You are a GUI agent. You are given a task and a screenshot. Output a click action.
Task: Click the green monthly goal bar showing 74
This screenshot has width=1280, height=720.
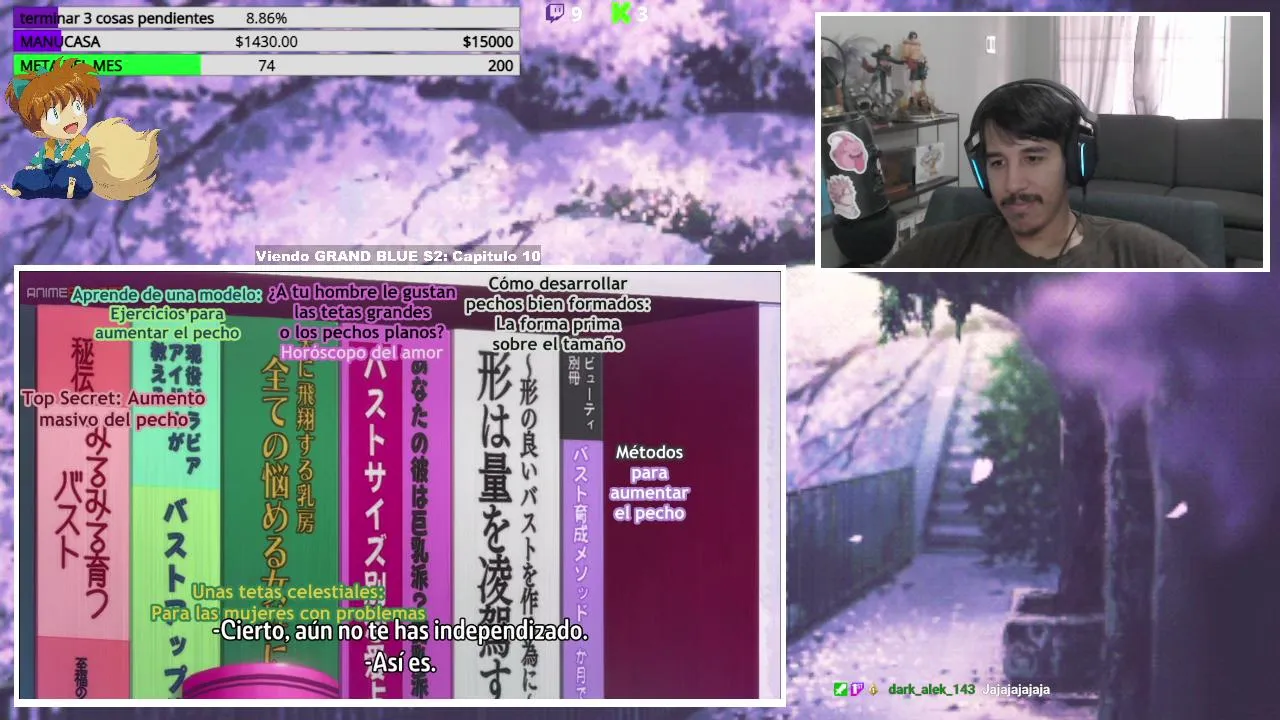(266, 65)
